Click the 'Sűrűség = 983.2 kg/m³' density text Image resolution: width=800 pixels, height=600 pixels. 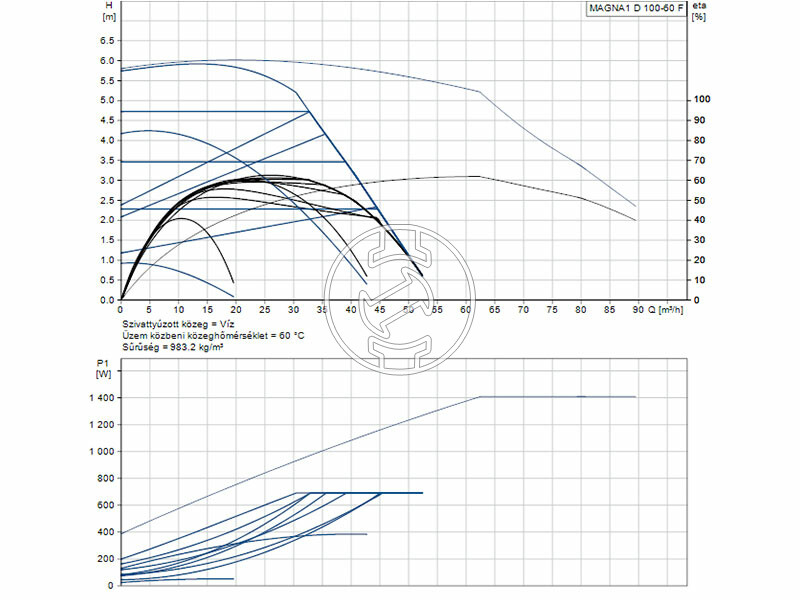click(172, 346)
